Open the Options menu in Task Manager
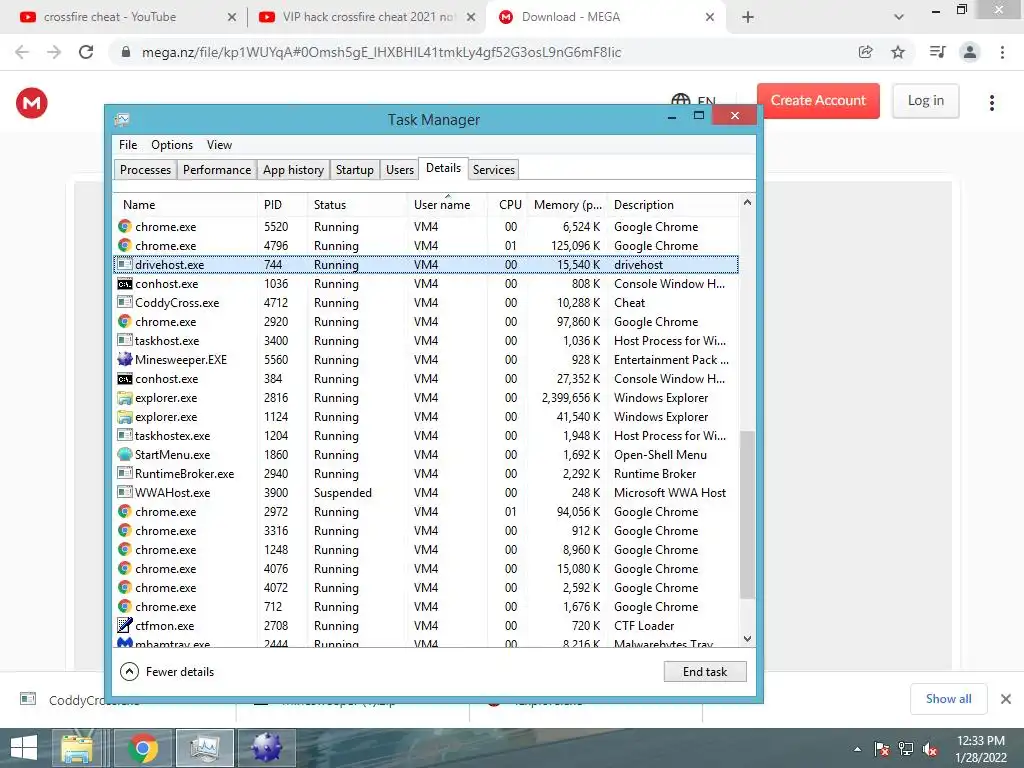 172,145
